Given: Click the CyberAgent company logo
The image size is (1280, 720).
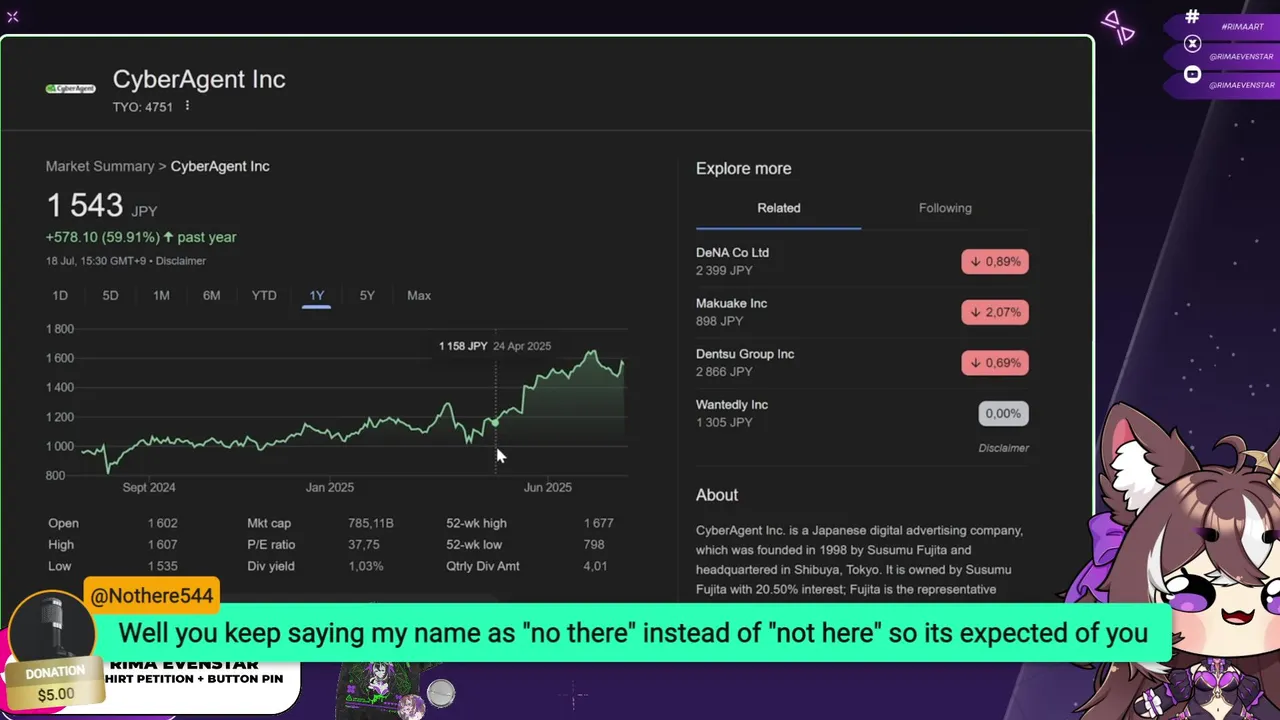Looking at the screenshot, I should coord(70,89).
